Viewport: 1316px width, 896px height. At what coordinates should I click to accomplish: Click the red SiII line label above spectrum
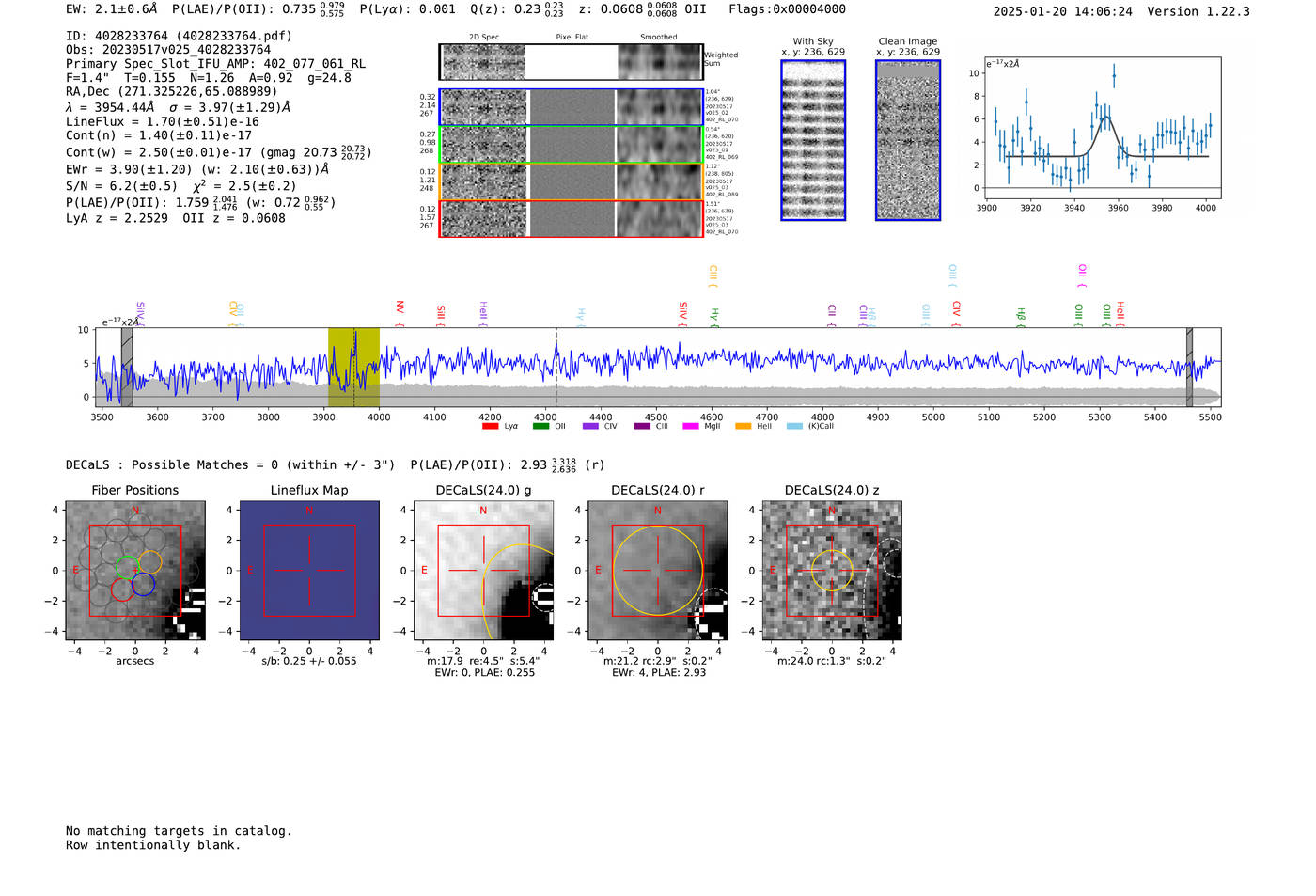pos(440,315)
